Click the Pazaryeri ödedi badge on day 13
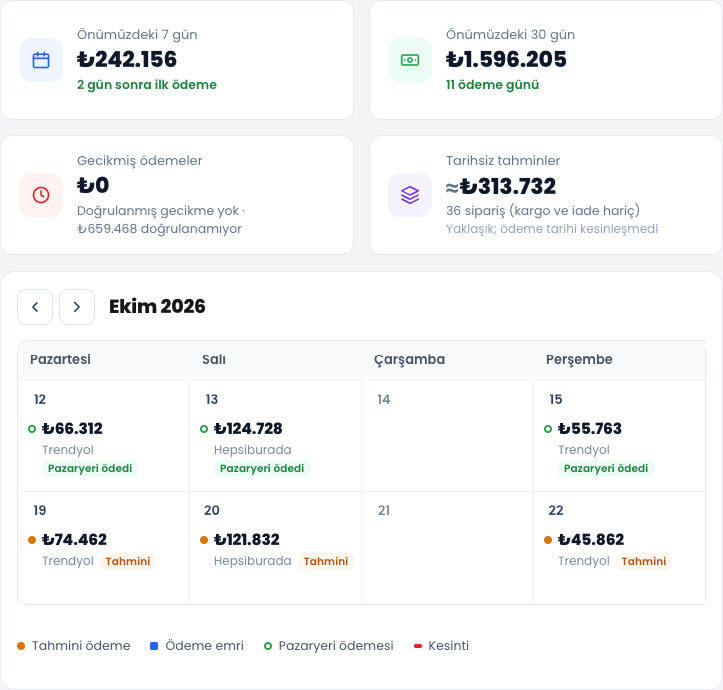723x690 pixels. [262, 469]
